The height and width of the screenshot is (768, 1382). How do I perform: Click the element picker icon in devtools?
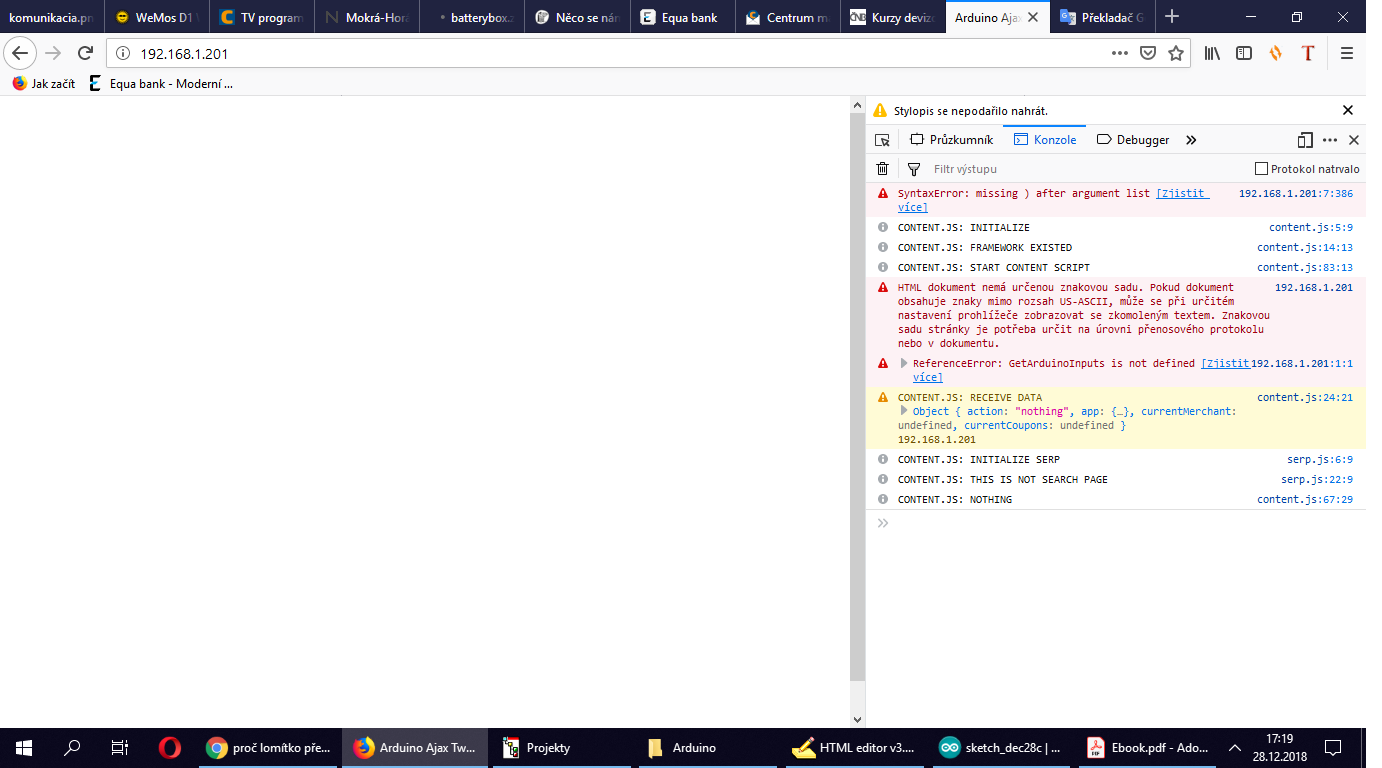coord(882,140)
